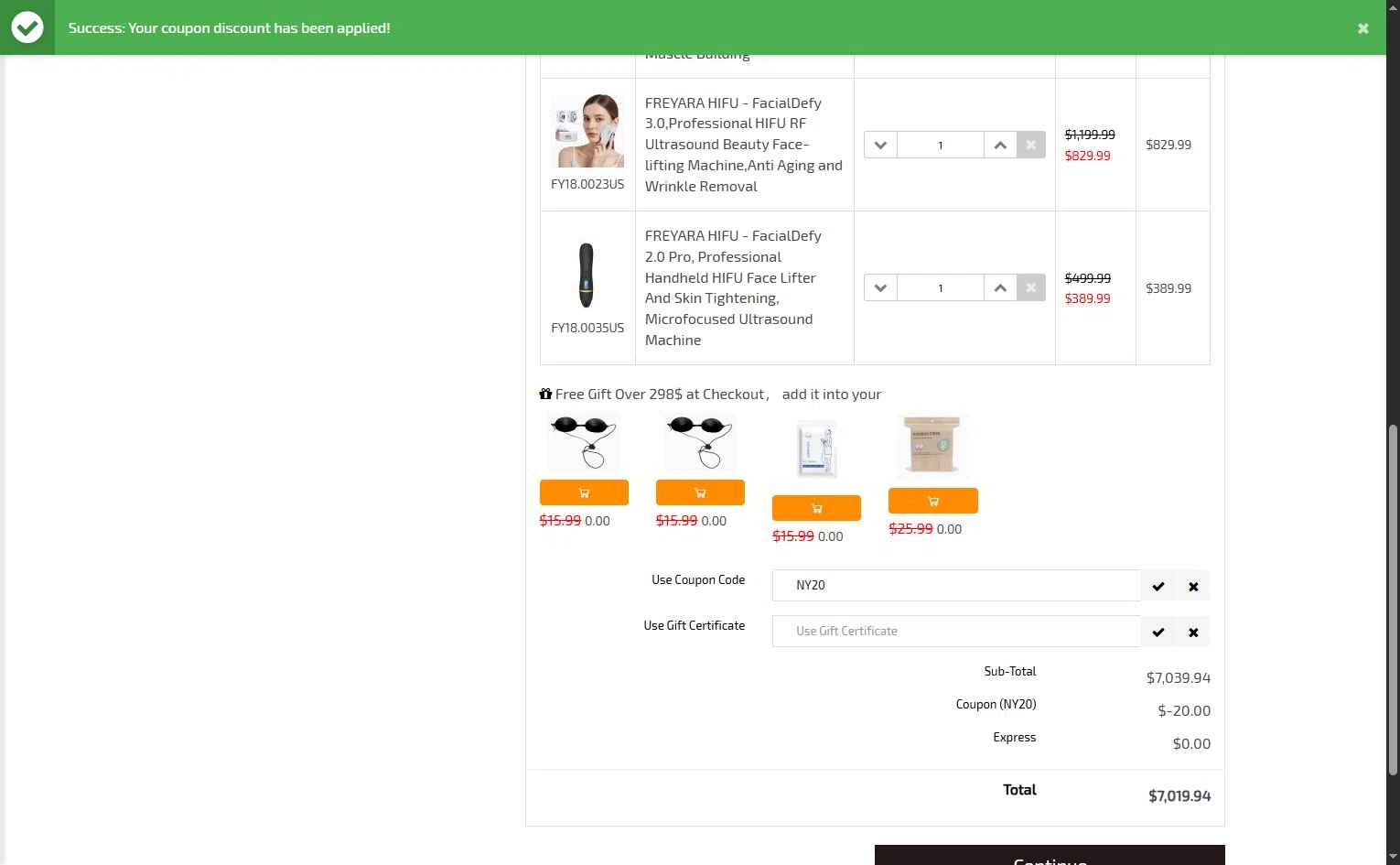Remove FacialDefy 3.0 from the cart
Screen dimensions: 1400x865
click(x=1031, y=145)
